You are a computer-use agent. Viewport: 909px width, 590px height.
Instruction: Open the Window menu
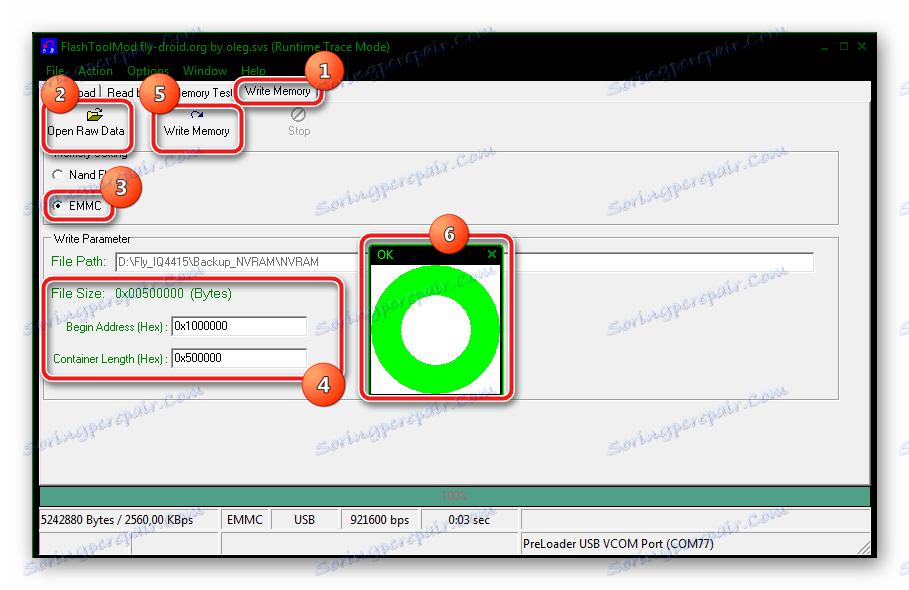[205, 71]
